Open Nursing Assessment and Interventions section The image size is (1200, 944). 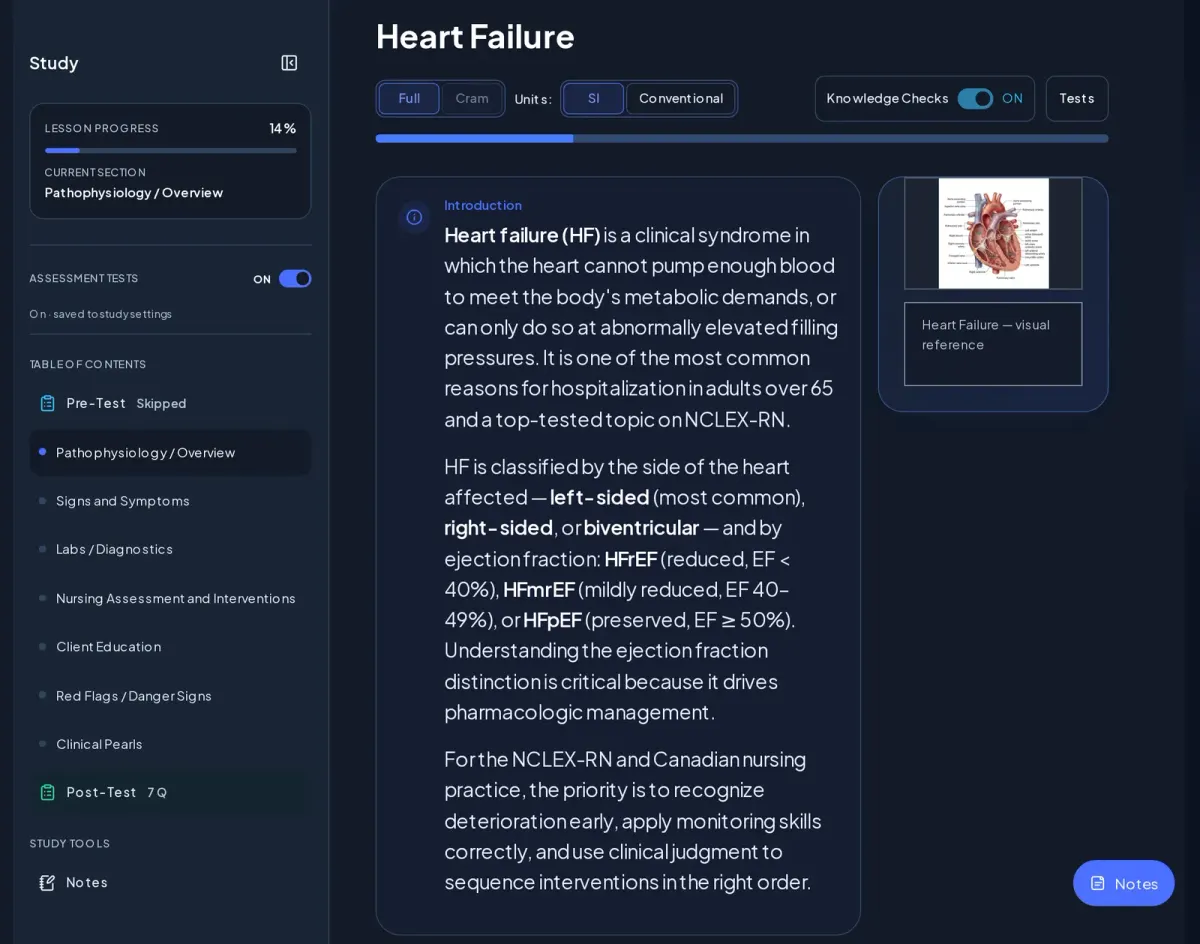pyautogui.click(x=170, y=598)
